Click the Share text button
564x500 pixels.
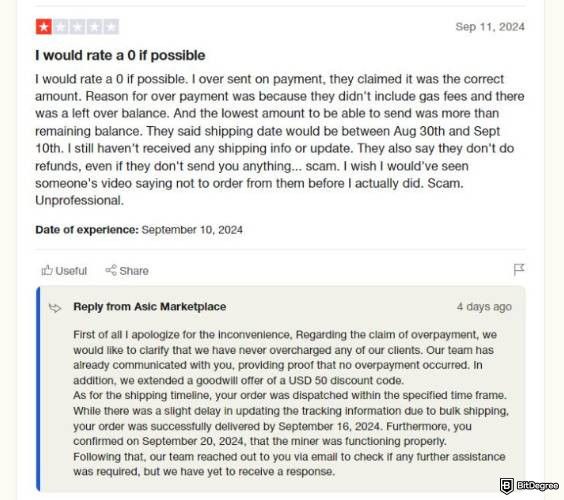click(134, 271)
